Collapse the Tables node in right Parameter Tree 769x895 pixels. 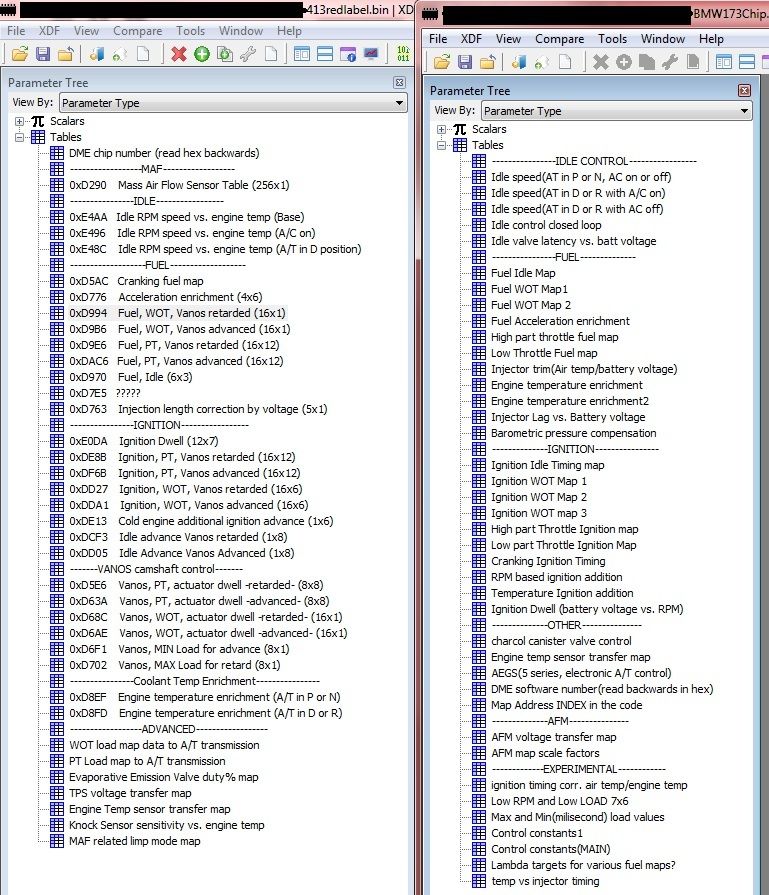(442, 145)
